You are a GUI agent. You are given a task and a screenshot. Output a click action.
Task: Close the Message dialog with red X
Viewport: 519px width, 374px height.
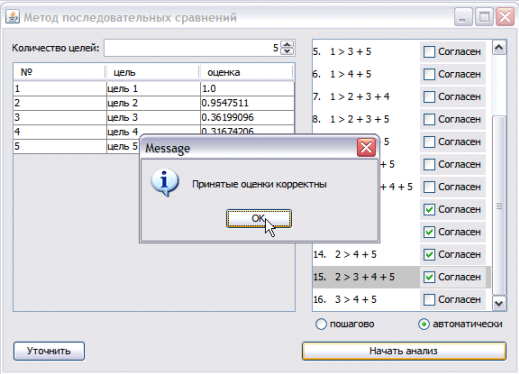point(366,147)
